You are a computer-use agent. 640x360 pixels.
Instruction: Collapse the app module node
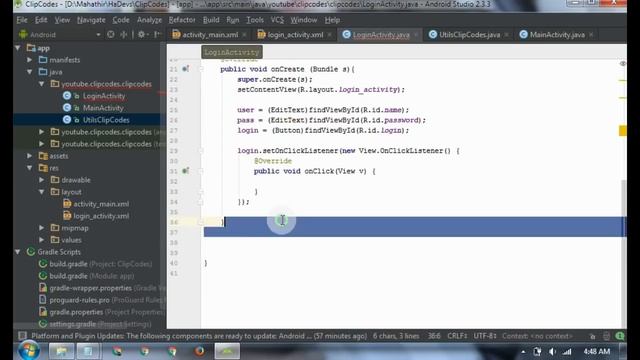tap(18, 48)
